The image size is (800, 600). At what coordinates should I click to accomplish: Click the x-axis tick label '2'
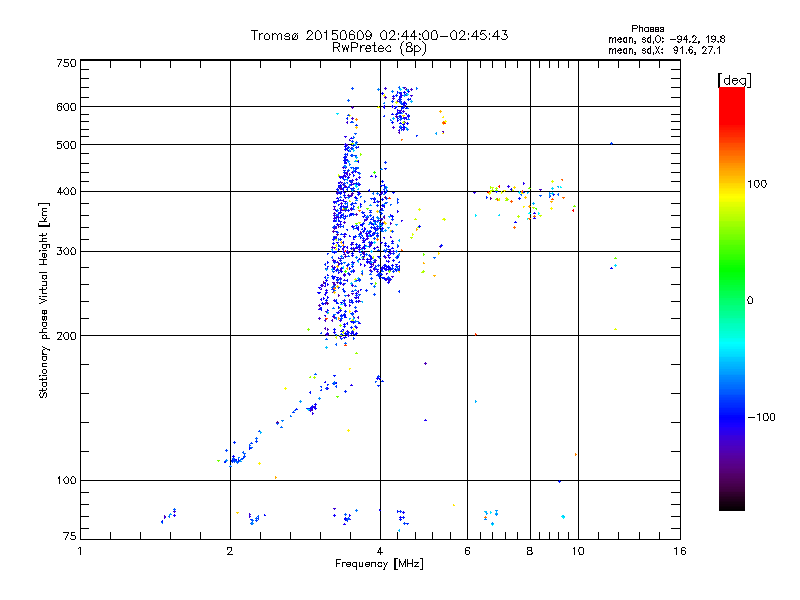(x=230, y=551)
